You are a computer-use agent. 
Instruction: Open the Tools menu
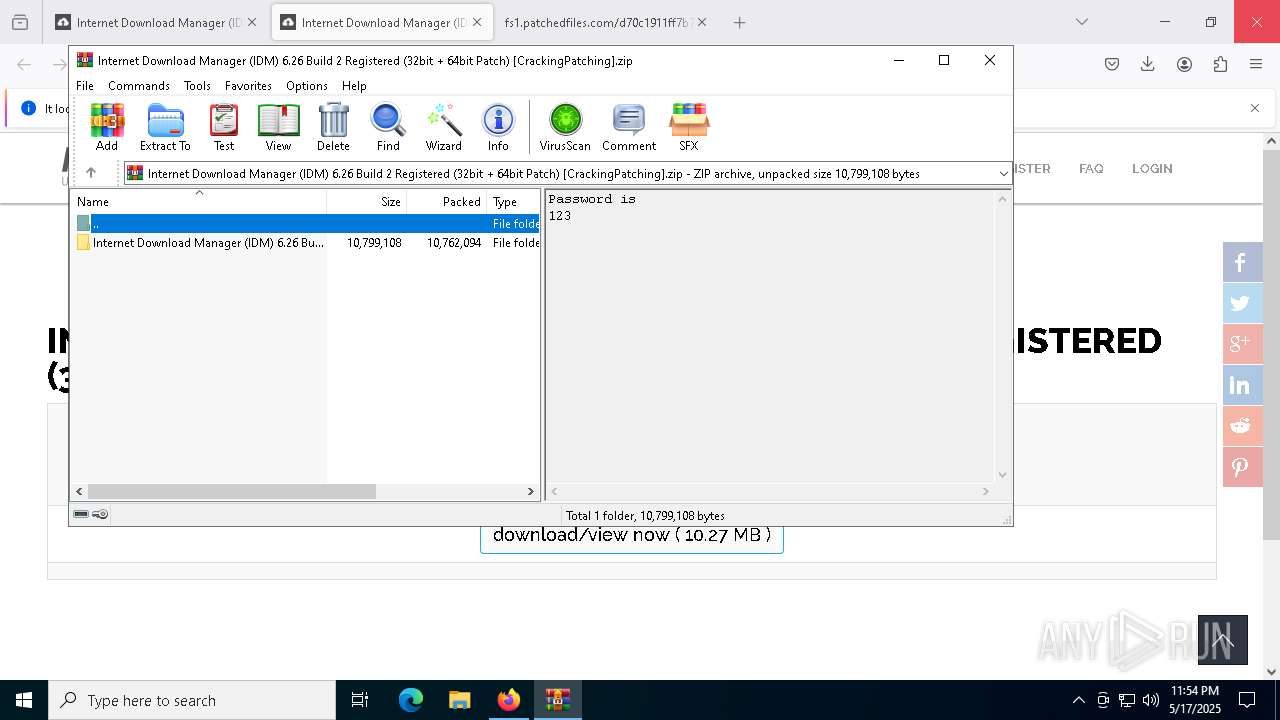197,86
